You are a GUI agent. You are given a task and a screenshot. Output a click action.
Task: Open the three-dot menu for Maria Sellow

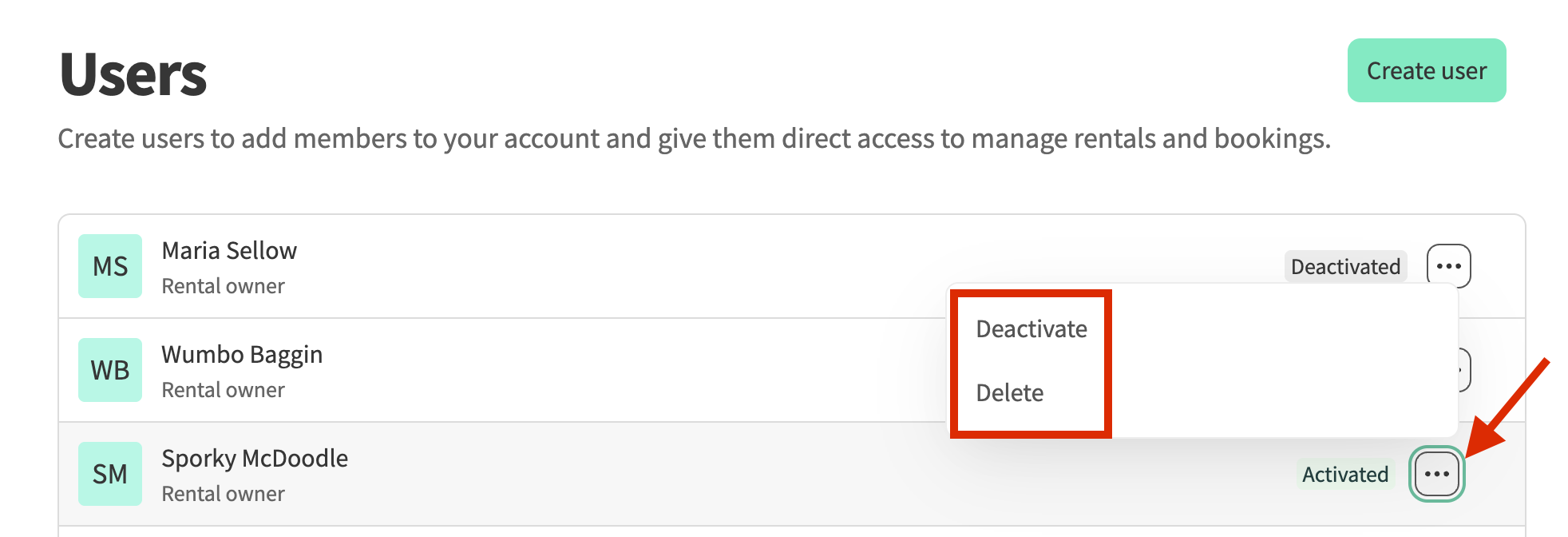click(x=1448, y=266)
